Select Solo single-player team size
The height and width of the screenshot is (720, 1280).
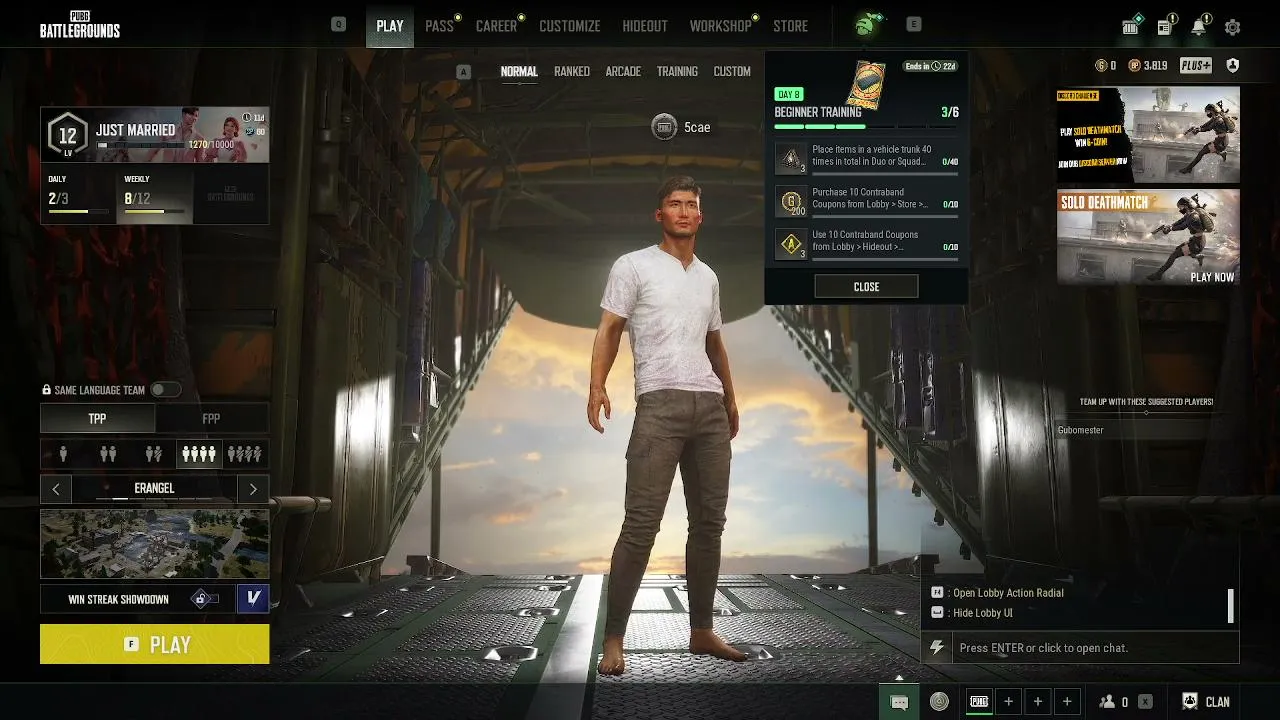(63, 454)
